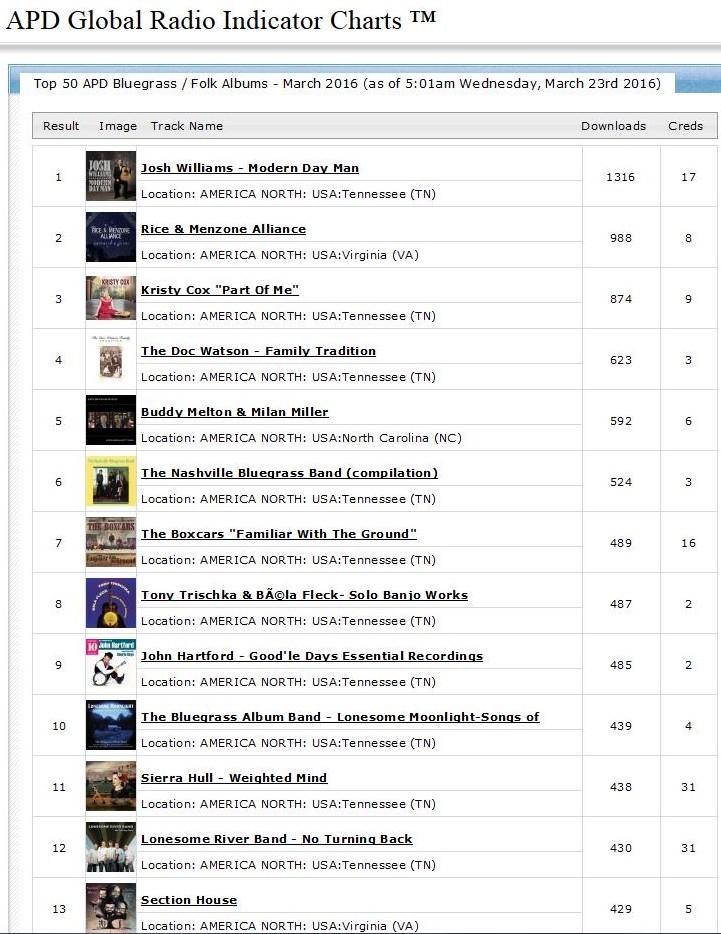Click Kristy Cox album cover image
The height and width of the screenshot is (934, 721).
111,298
